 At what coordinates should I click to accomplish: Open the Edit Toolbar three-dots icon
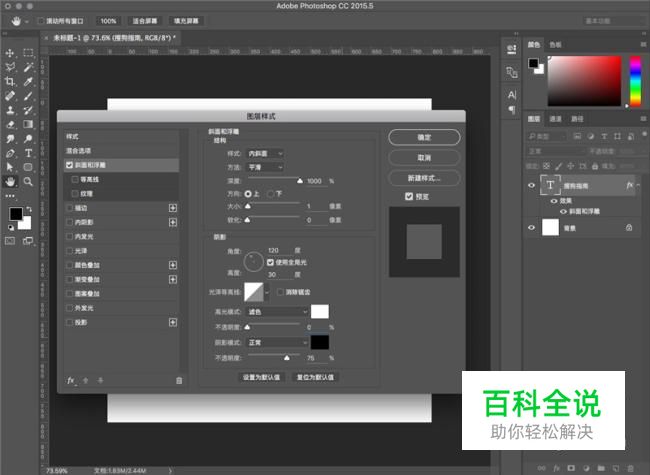10,196
